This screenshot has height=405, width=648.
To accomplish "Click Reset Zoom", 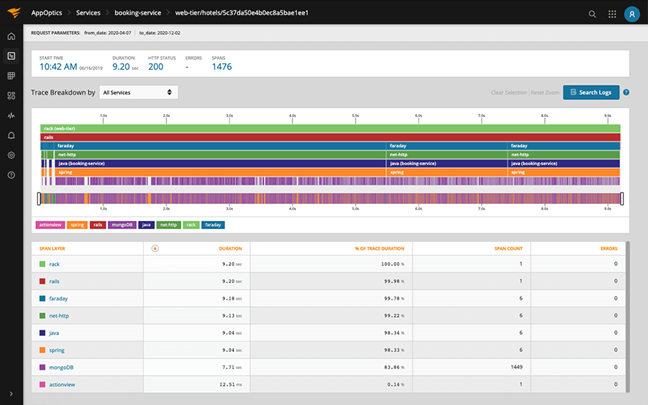I will tap(545, 93).
